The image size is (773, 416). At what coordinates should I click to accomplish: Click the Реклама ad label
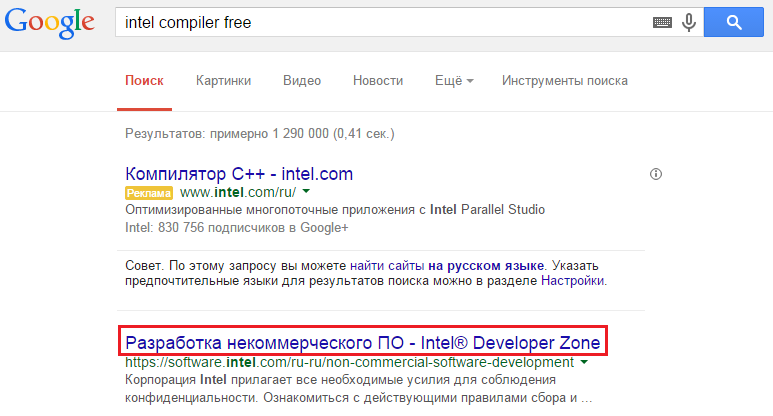coord(149,193)
